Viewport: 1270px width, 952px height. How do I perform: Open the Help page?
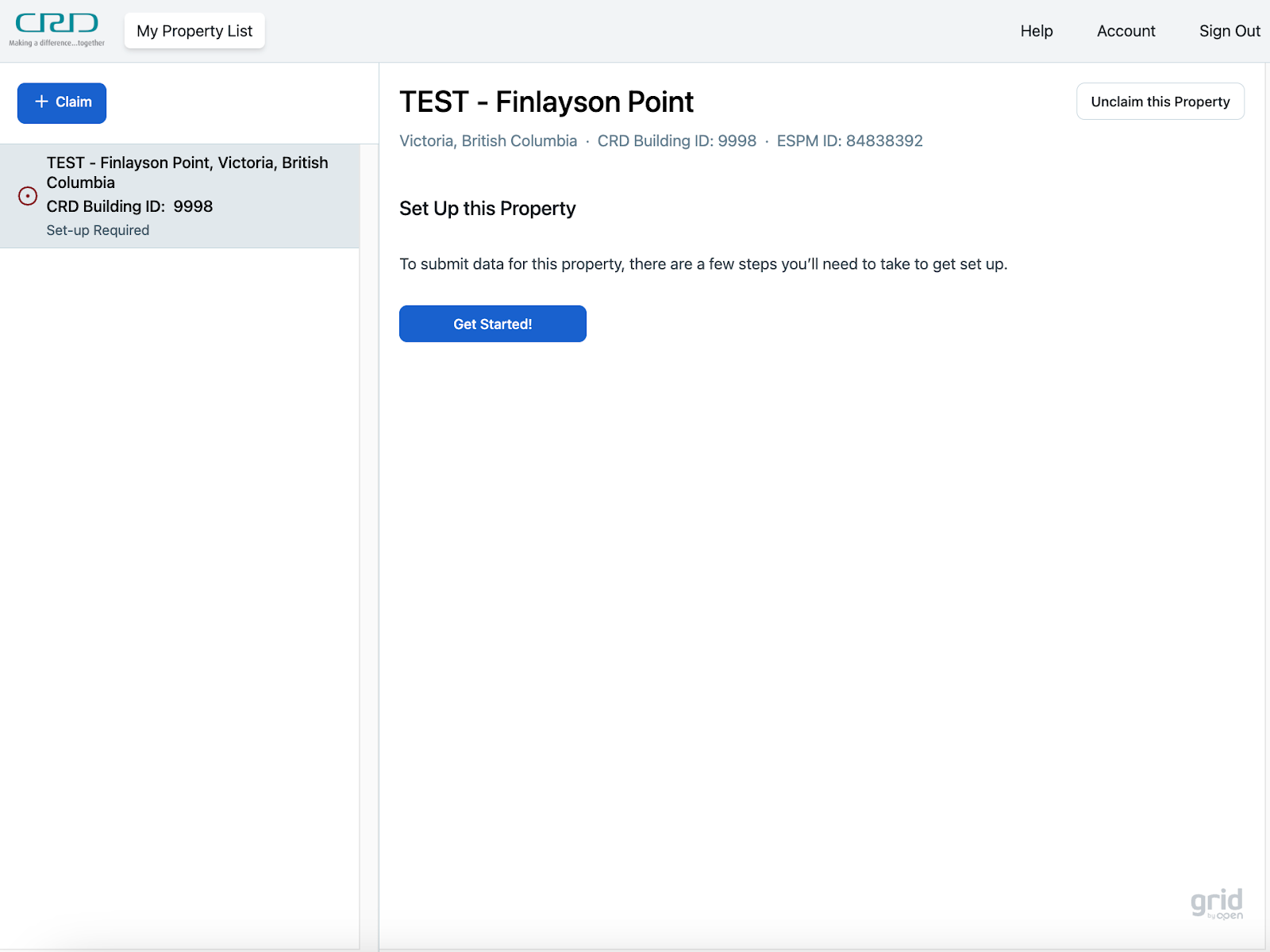pos(1036,31)
